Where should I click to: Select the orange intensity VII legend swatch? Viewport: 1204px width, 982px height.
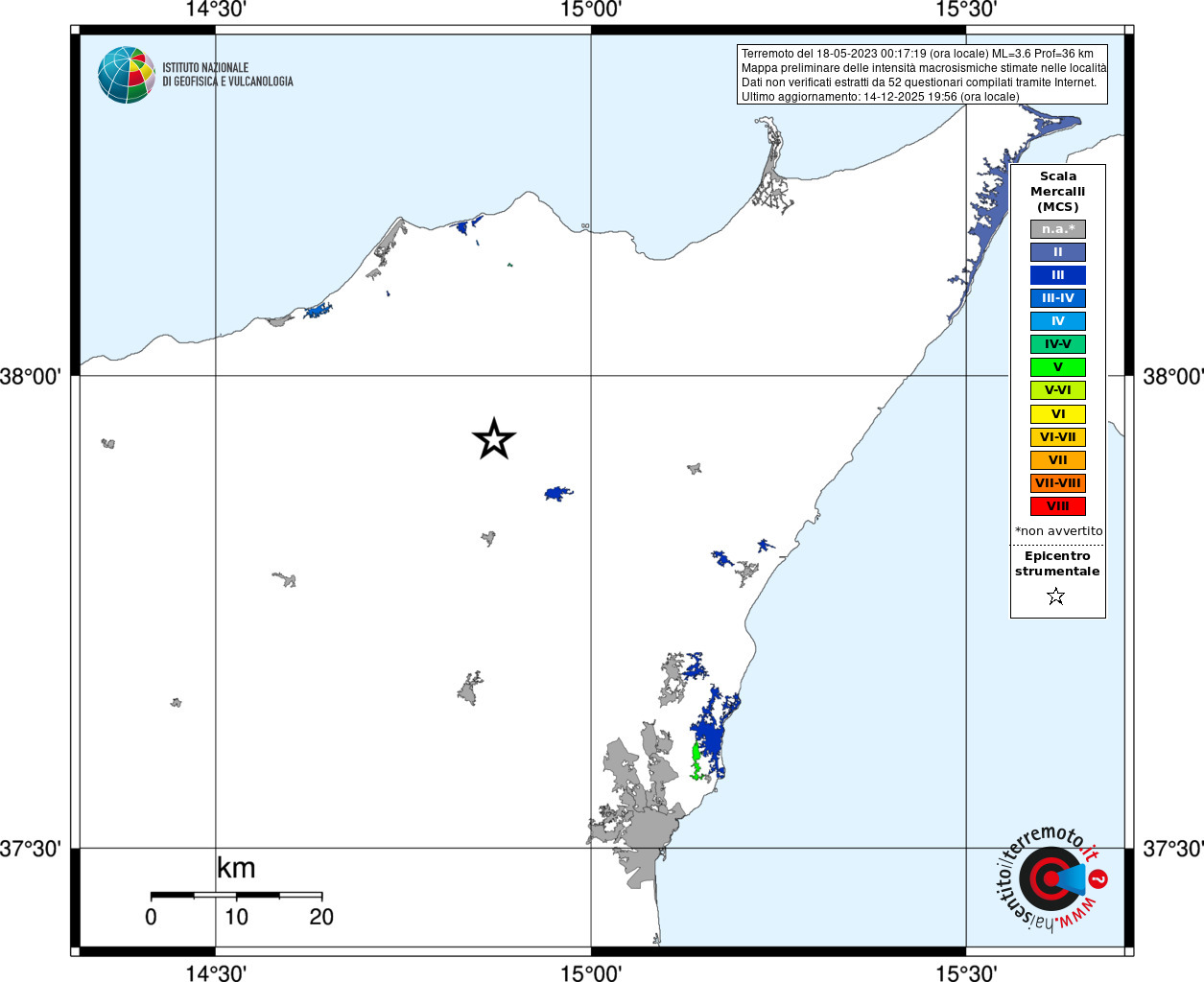click(1058, 460)
